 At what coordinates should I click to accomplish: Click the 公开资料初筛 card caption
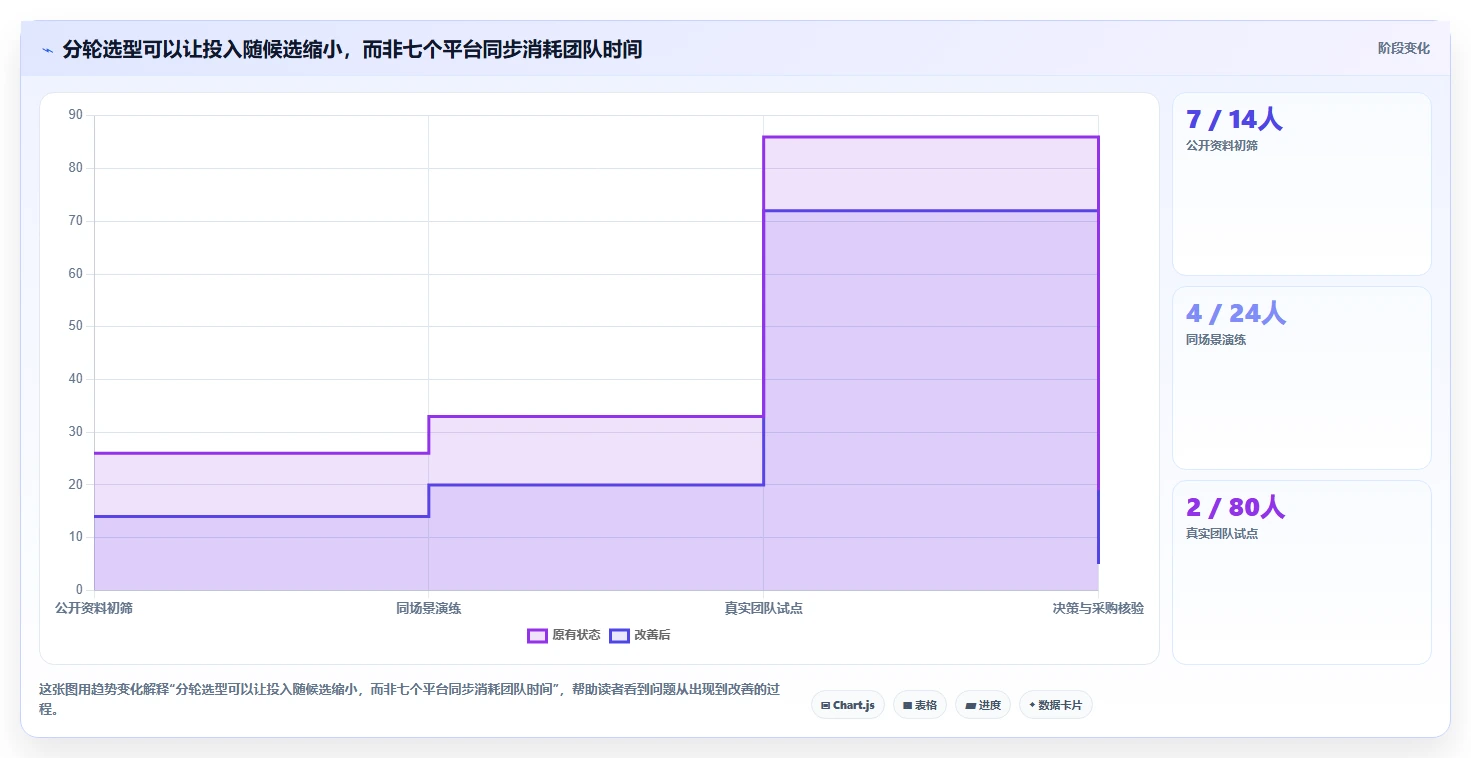tap(1222, 145)
